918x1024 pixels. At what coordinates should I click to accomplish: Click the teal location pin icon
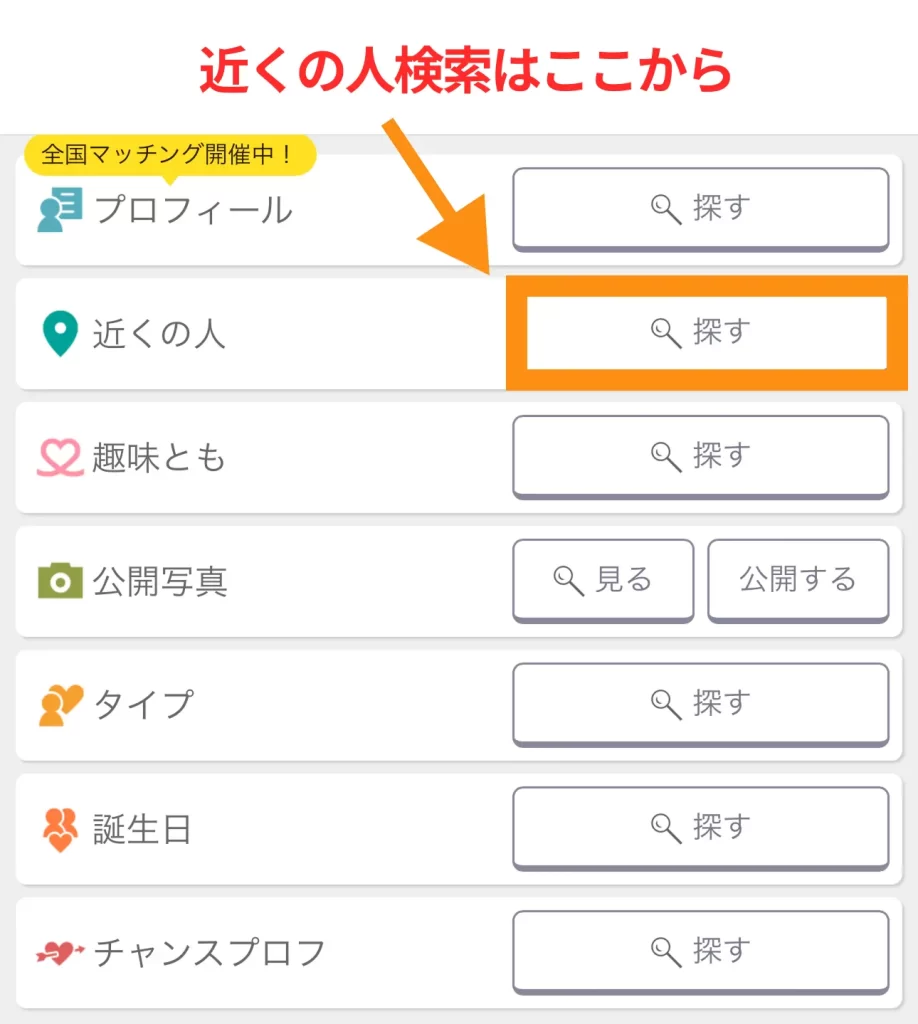pyautogui.click(x=59, y=334)
